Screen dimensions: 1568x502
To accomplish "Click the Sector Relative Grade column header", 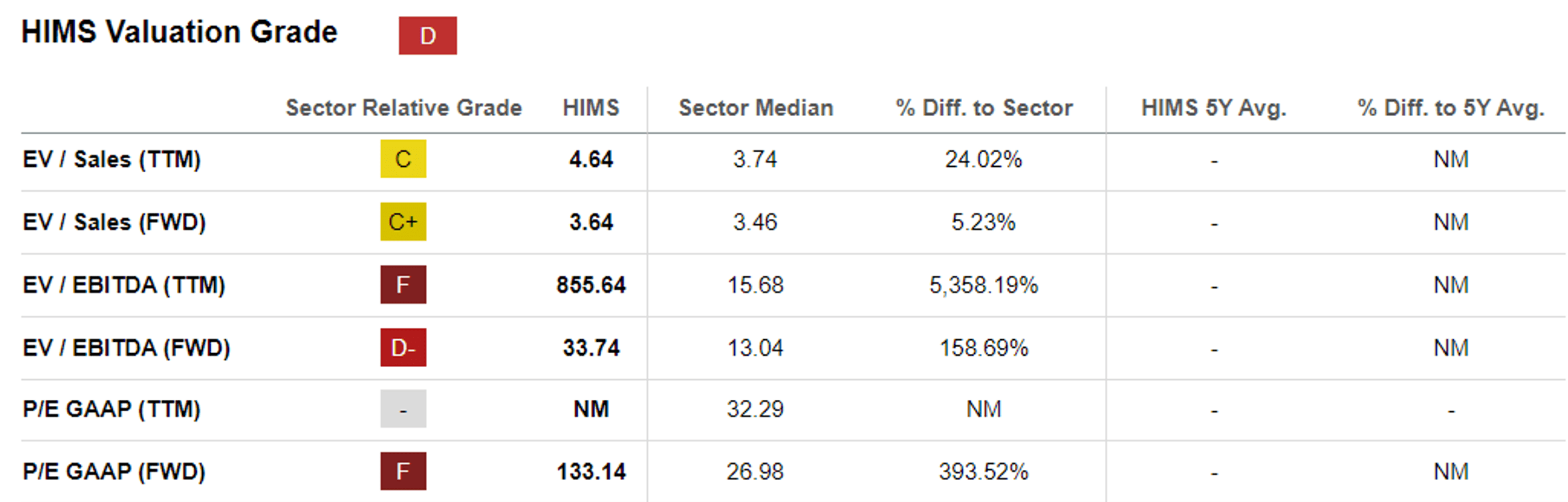I will (x=404, y=107).
